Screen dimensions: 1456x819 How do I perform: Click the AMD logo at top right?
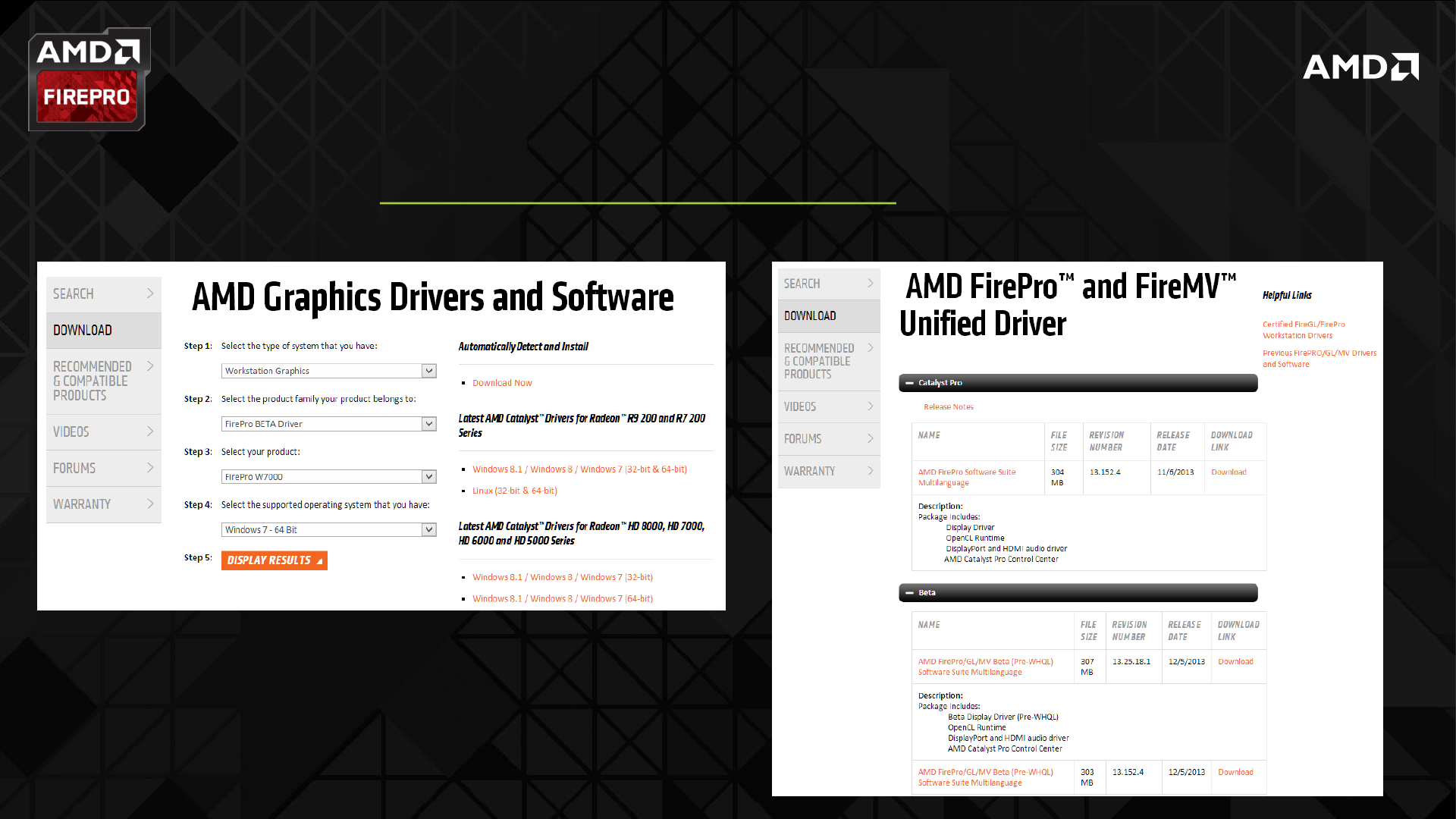pyautogui.click(x=1360, y=67)
